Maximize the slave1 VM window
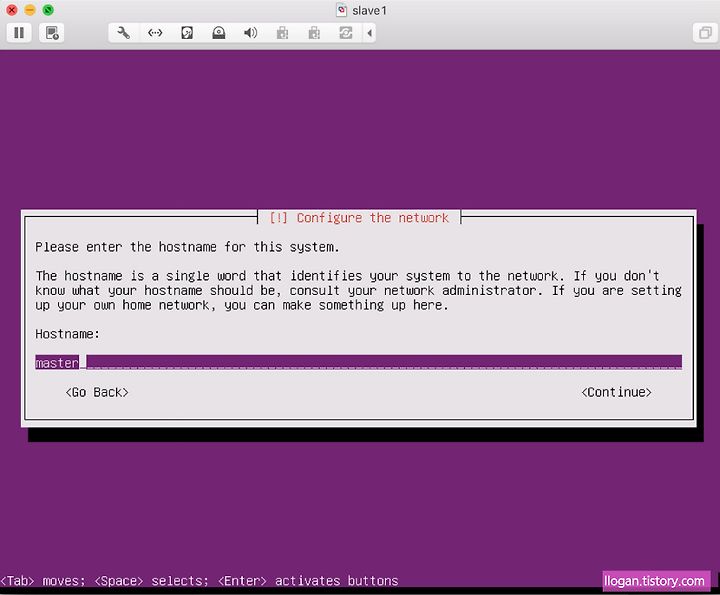 pyautogui.click(x=48, y=10)
